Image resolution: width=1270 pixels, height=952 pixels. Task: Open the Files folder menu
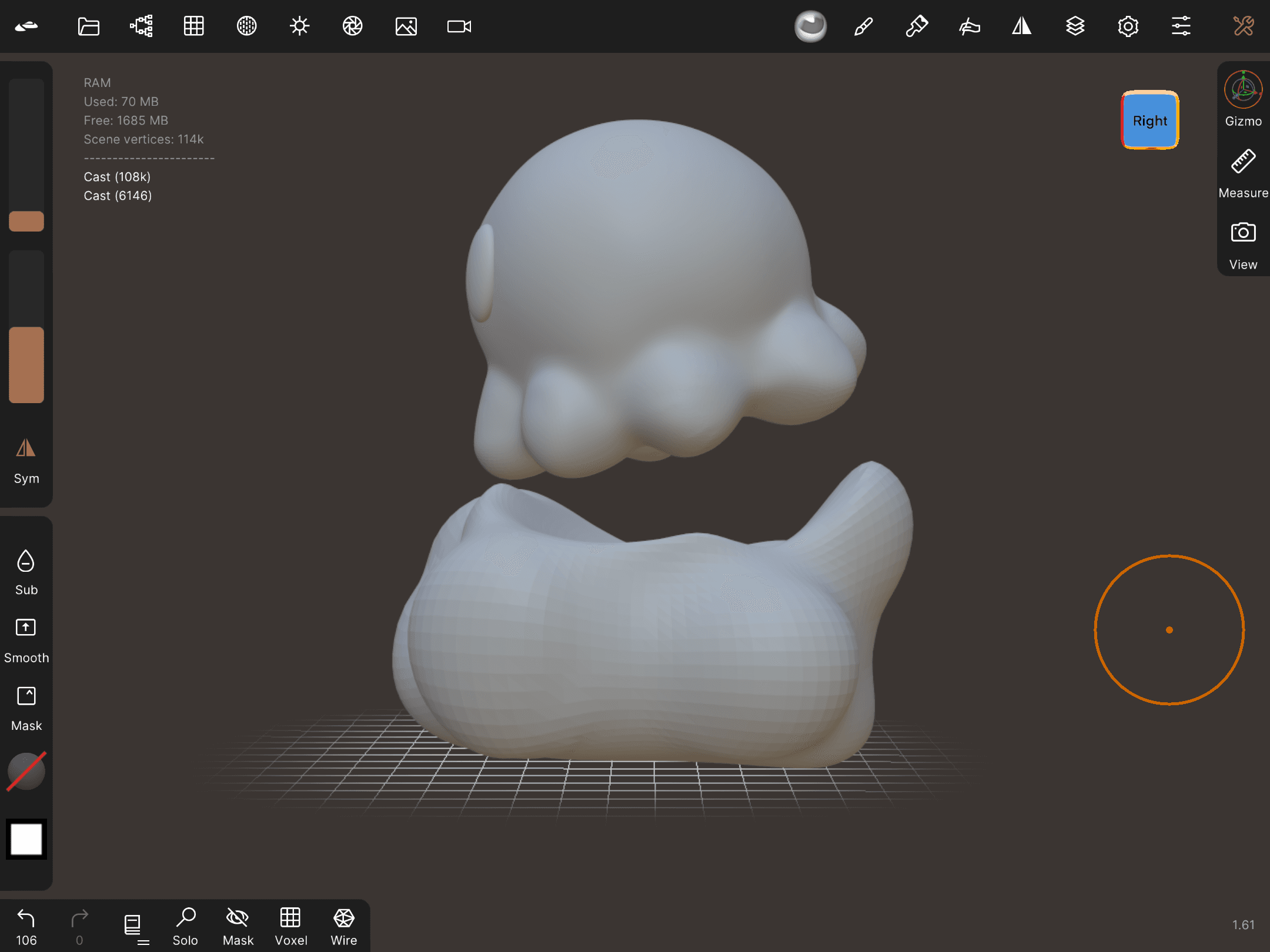(88, 26)
